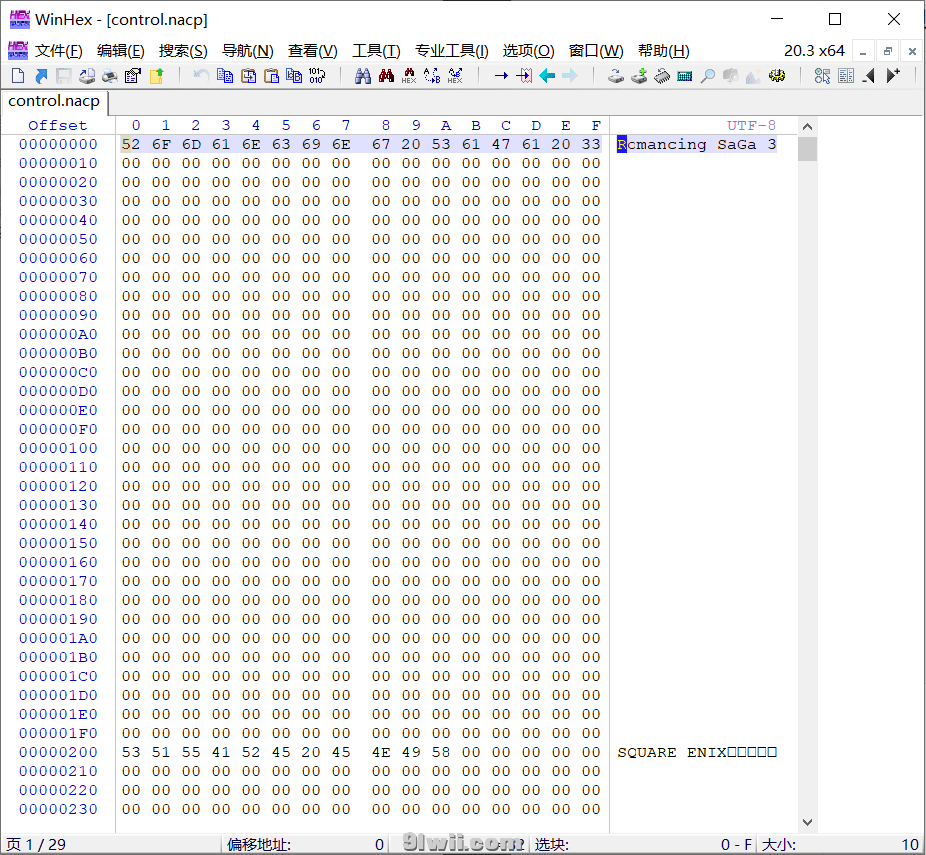Viewport: 926px width, 855px height.
Task: Open the 编辑(E) menu
Action: [x=120, y=51]
